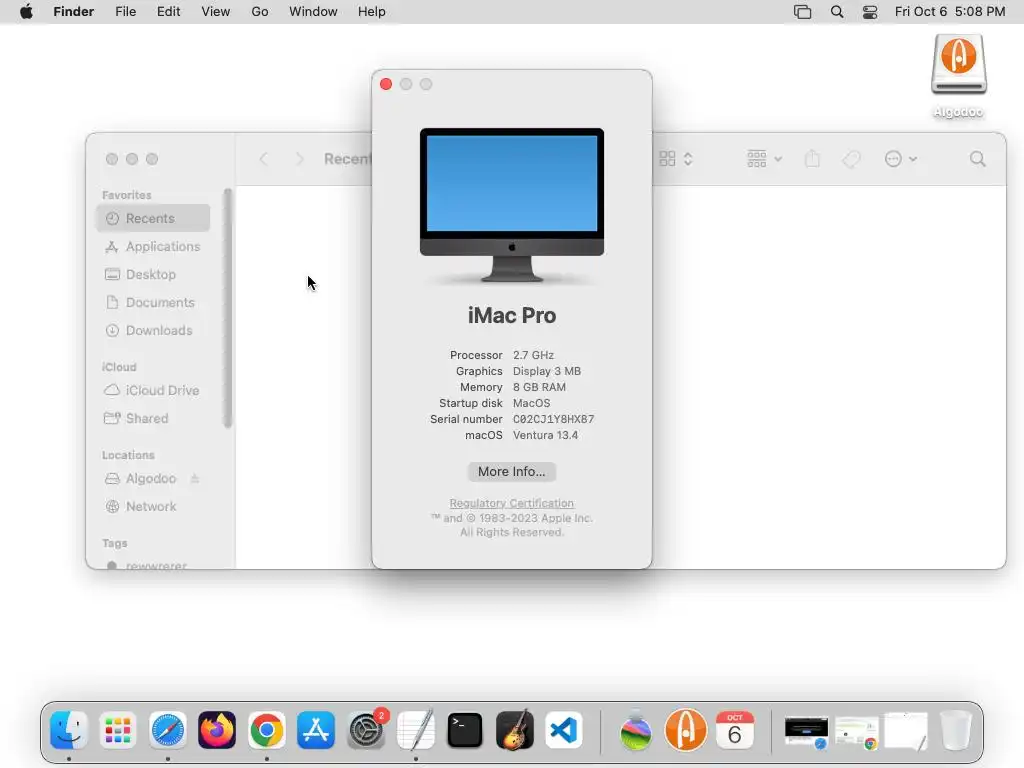Open Launchpad from the Dock
1024x768 pixels.
pos(118,730)
